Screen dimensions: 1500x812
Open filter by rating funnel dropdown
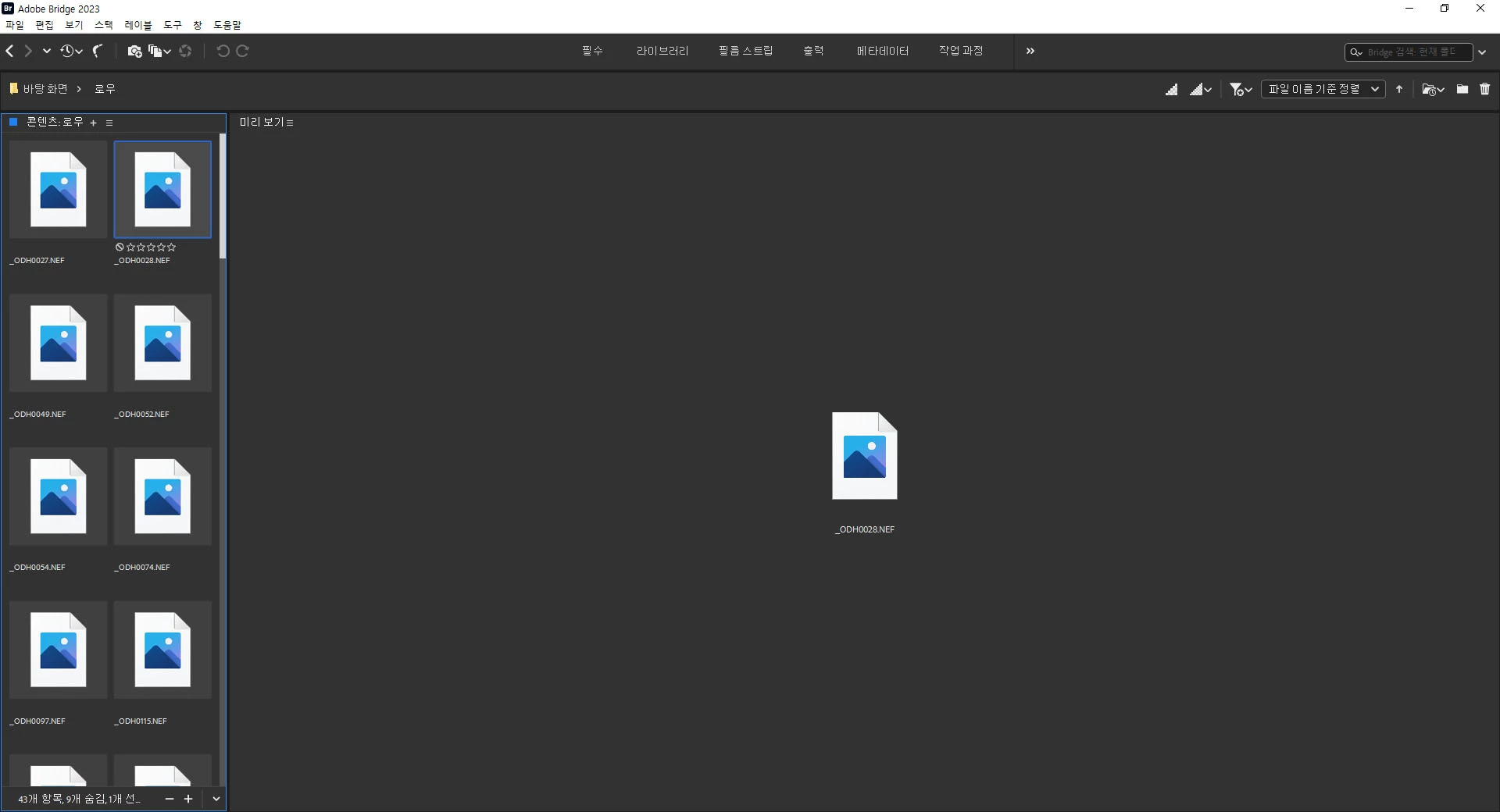click(1241, 90)
